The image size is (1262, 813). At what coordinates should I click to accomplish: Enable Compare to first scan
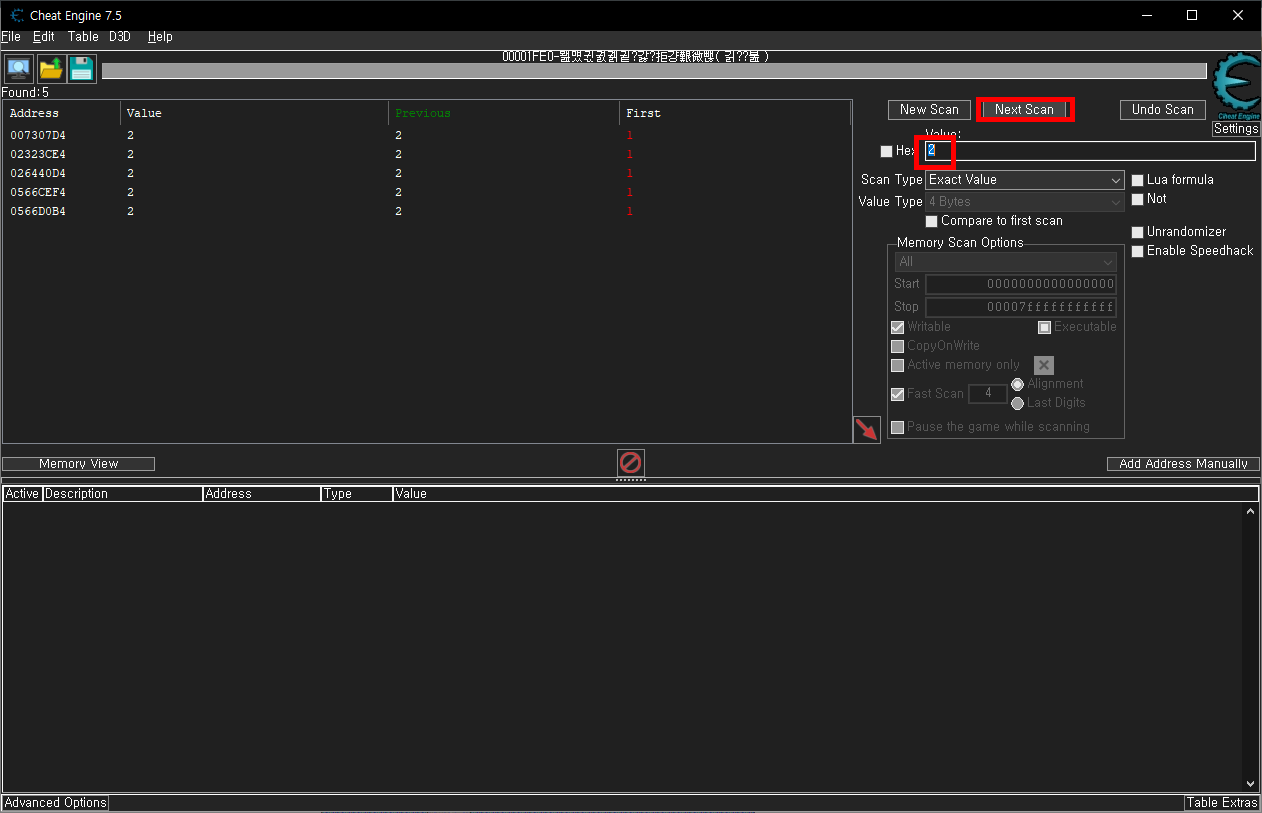932,221
